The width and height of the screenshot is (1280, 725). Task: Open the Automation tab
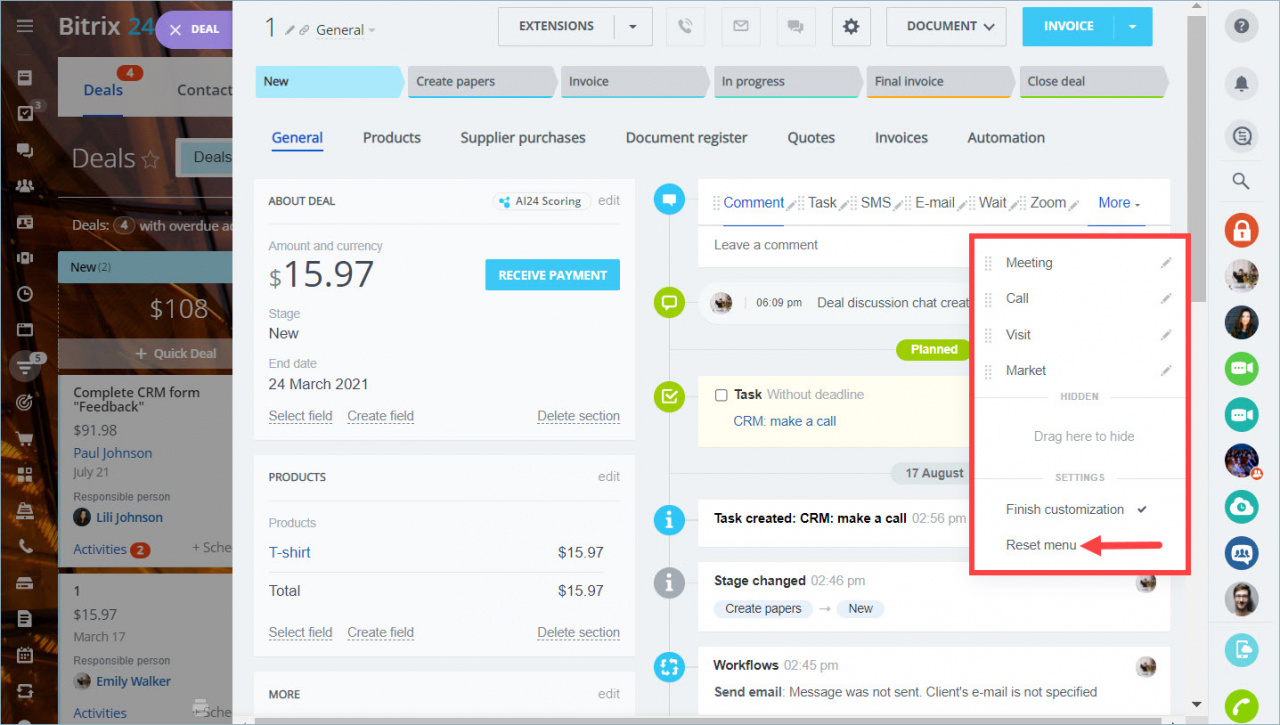click(x=1006, y=138)
